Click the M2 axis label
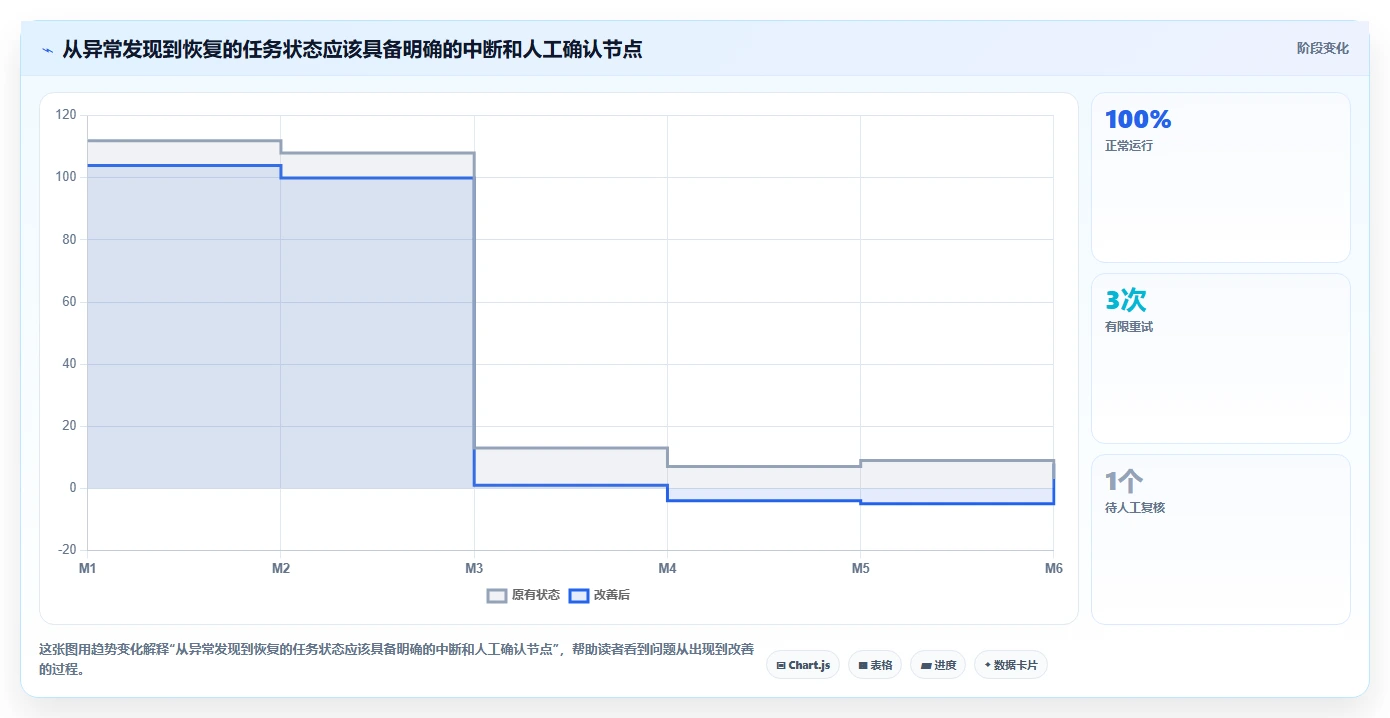Viewport: 1390px width, 718px height. pos(281,568)
